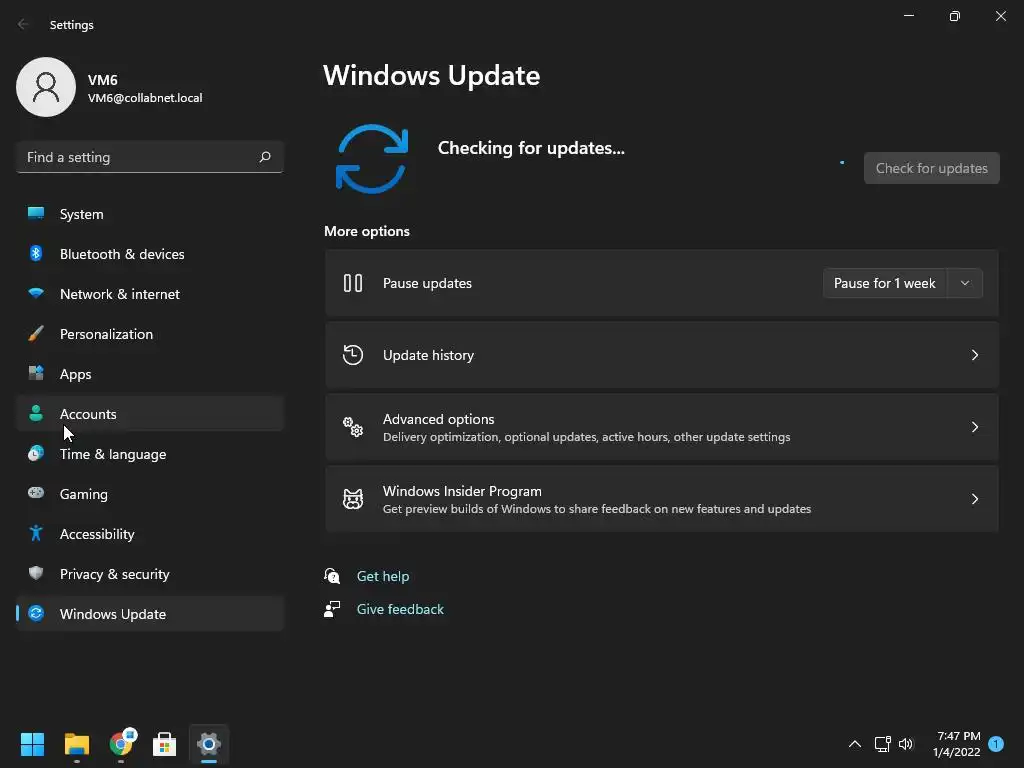Click the Give feedback person icon
Screen dimensions: 1024x768
(332, 609)
